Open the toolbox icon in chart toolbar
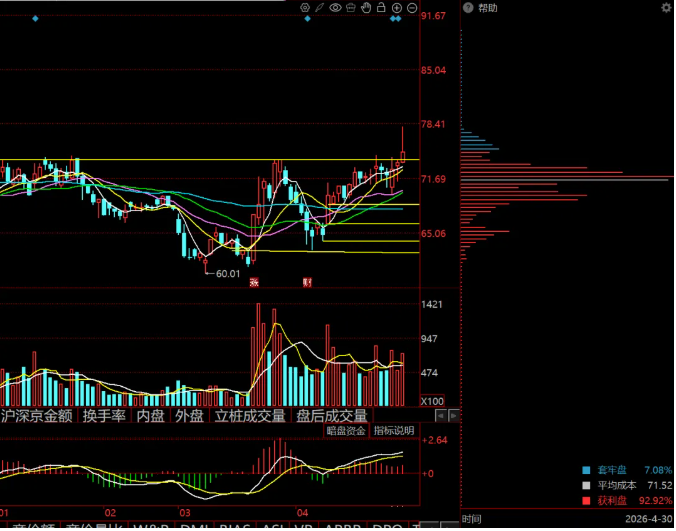Screen dimensions: 676x531 click(351, 8)
